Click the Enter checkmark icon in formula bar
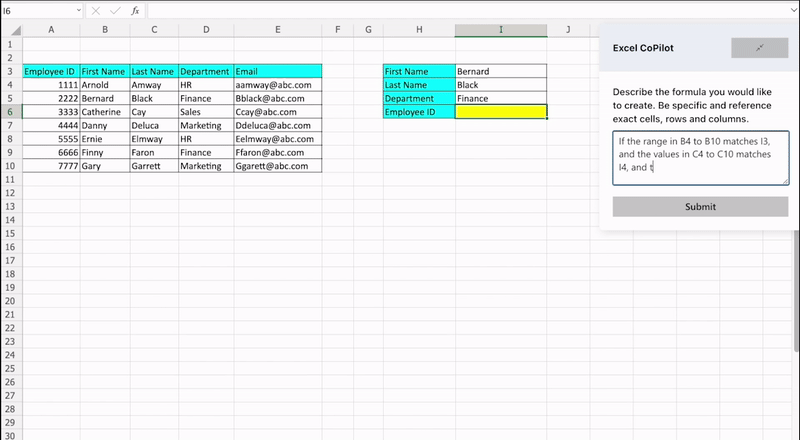800x440 pixels. [x=115, y=10]
